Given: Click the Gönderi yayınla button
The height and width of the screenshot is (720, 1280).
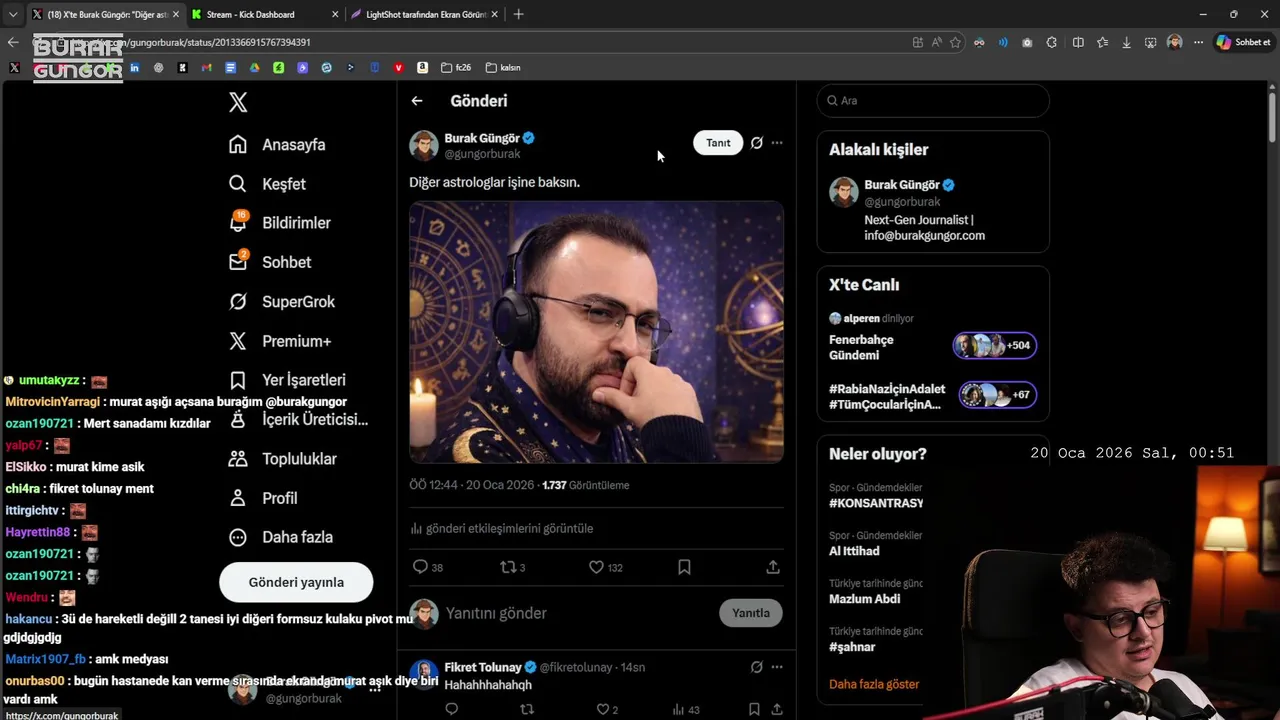Looking at the screenshot, I should click(296, 582).
